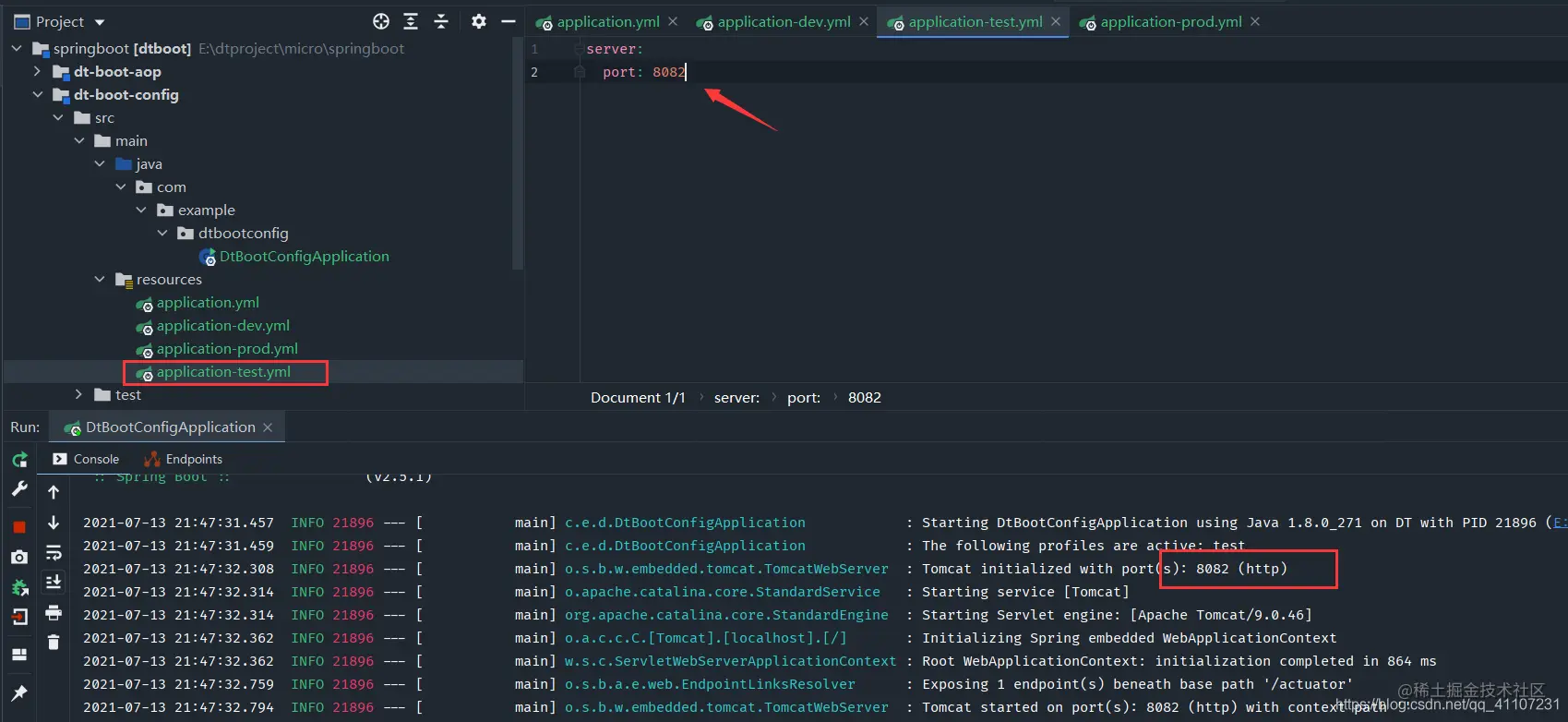Collapse the resources folder

click(x=100, y=279)
